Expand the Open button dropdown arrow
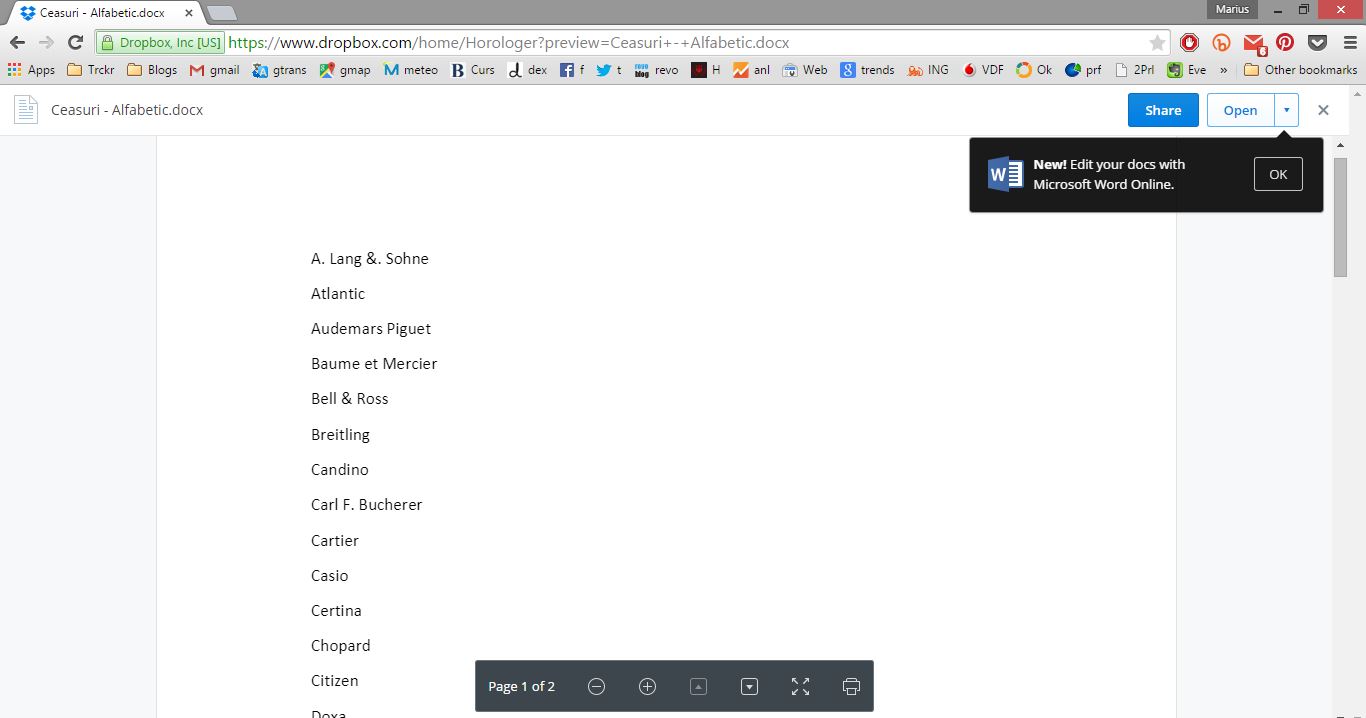Image resolution: width=1366 pixels, height=718 pixels. pos(1286,110)
